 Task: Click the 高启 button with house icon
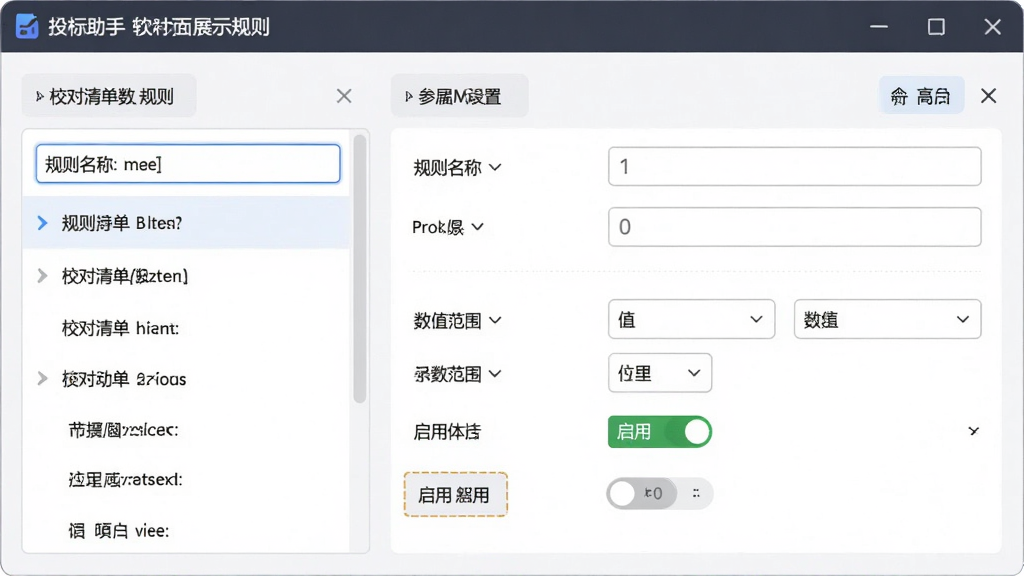(921, 96)
